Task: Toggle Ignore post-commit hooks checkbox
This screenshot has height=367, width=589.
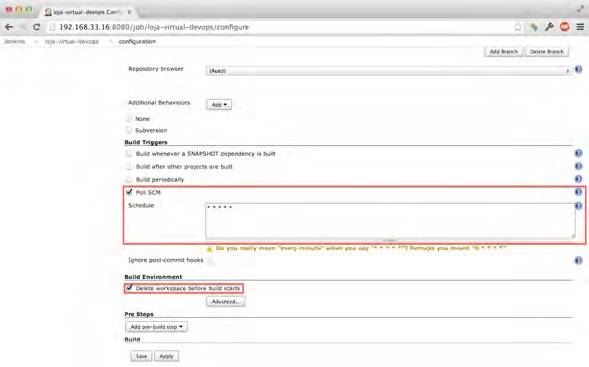Action: 210,261
